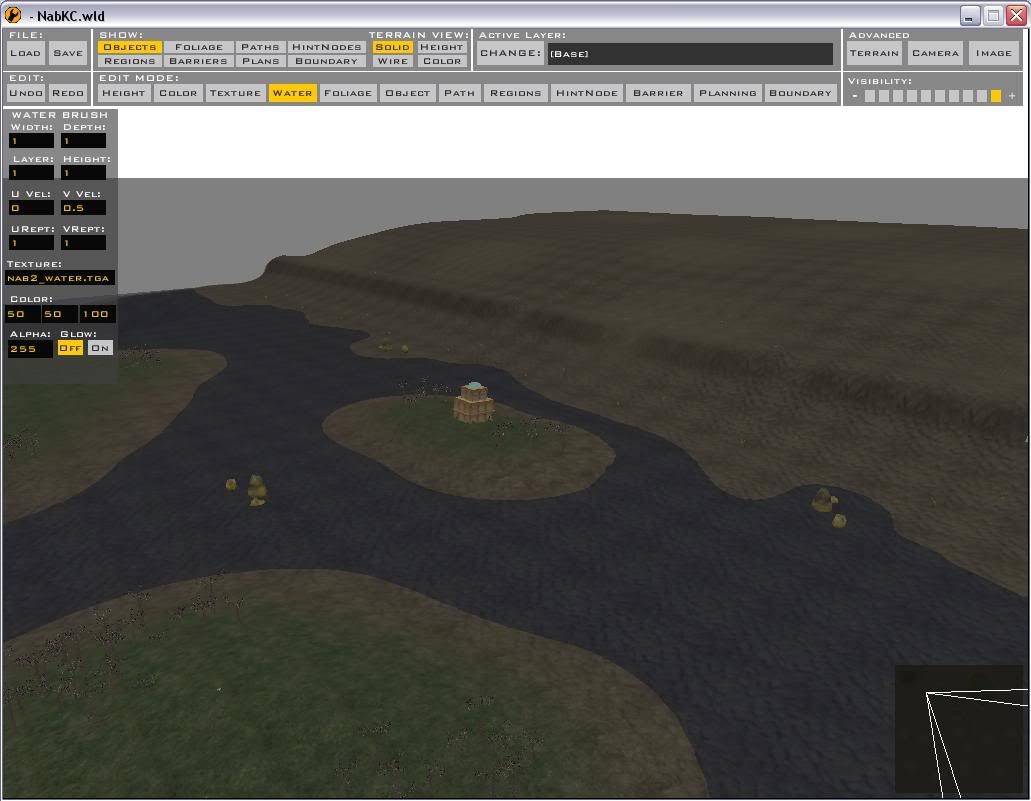Toggle HintNodes display in Show panel

(327, 47)
